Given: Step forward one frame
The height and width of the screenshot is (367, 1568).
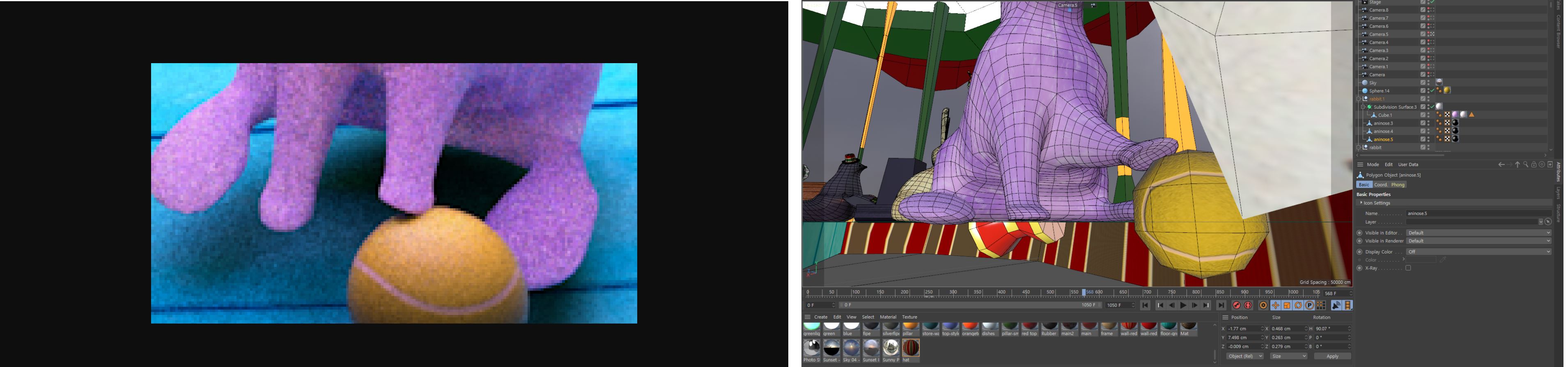Looking at the screenshot, I should point(1195,305).
